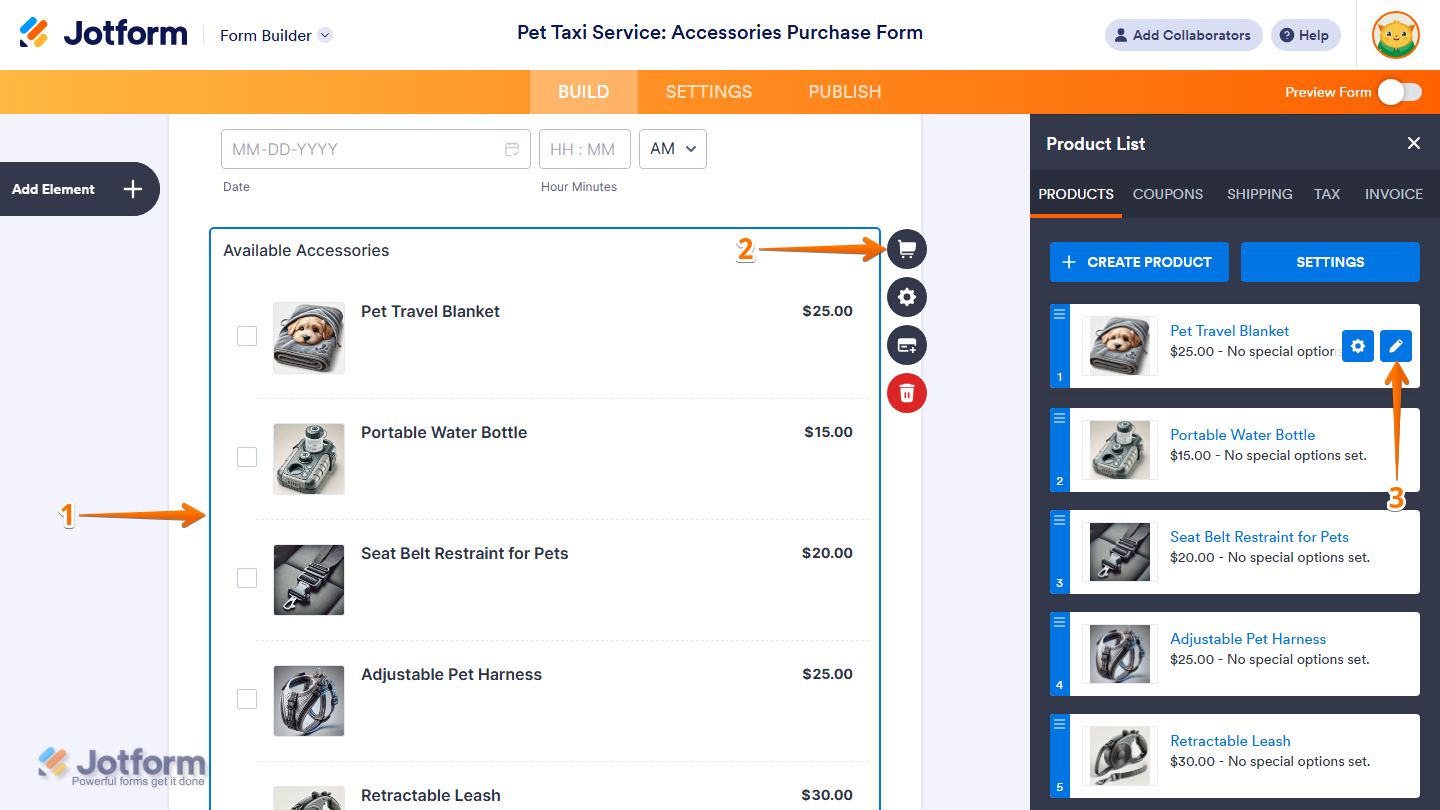Click the calendar icon in date field
1440x810 pixels.
[512, 149]
